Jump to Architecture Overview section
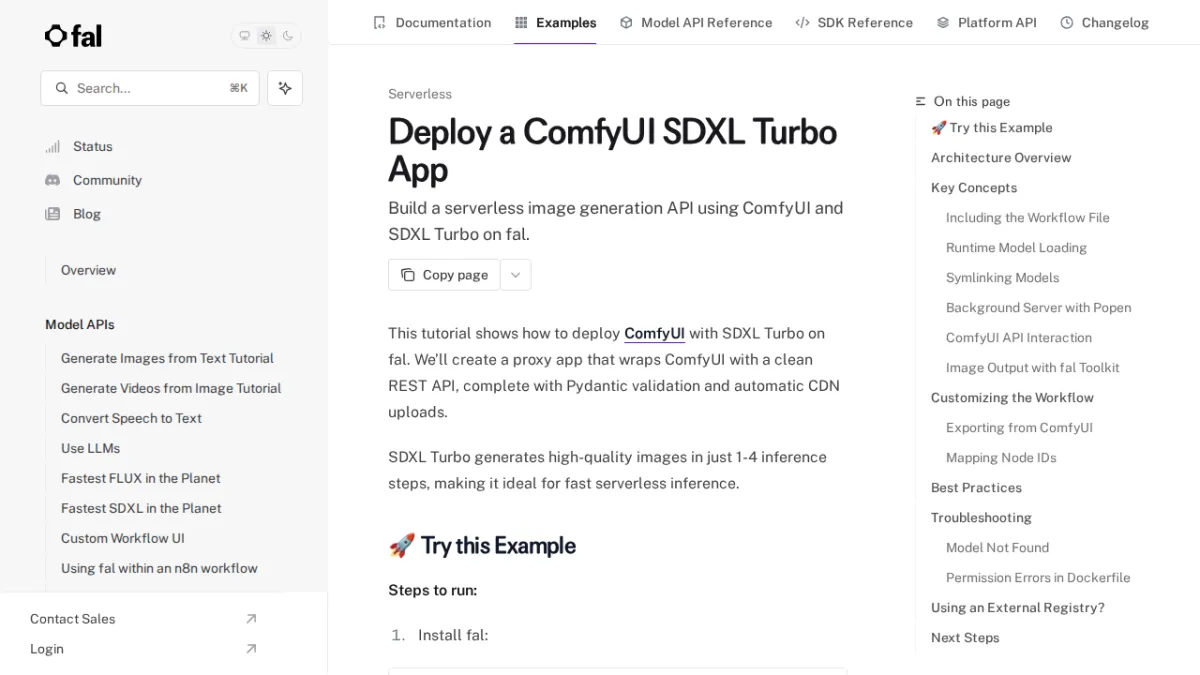The height and width of the screenshot is (675, 1200). click(1001, 158)
